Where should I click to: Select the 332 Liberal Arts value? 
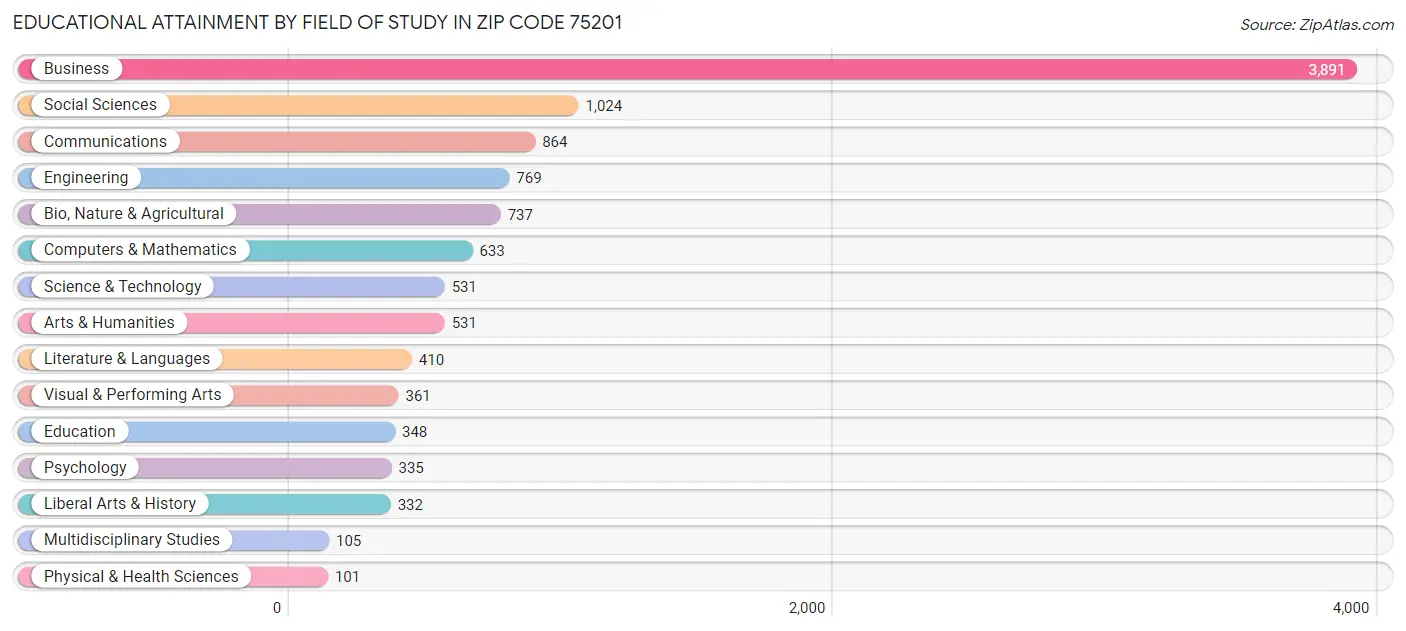pos(410,504)
